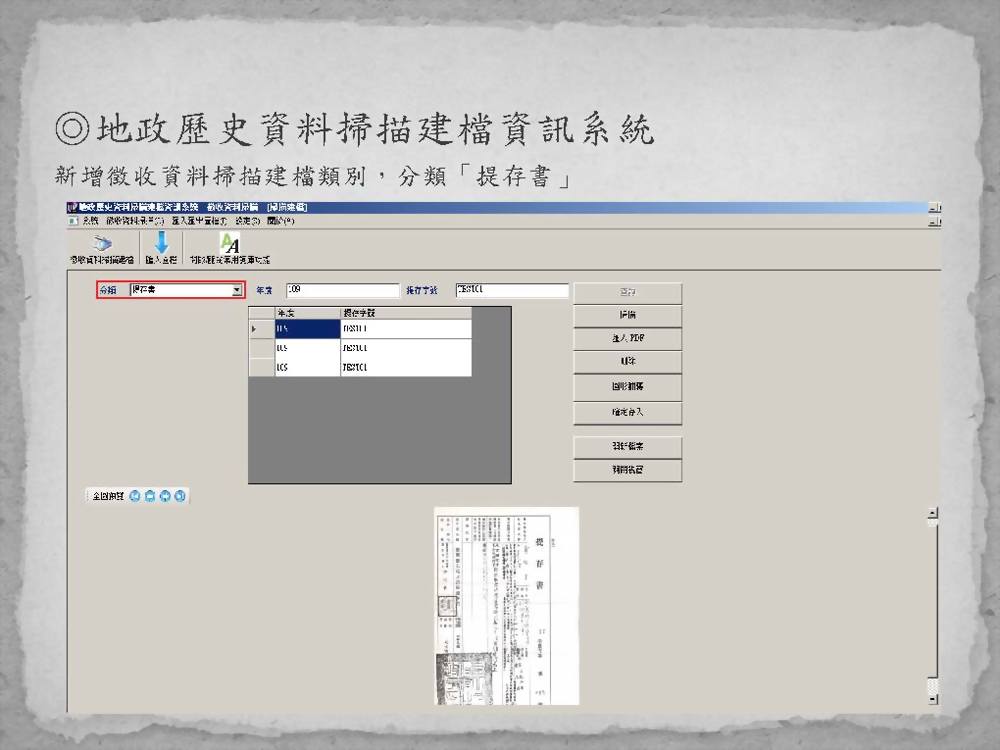Click the blue down-arrow import icon
This screenshot has height=750, width=1000.
point(161,243)
